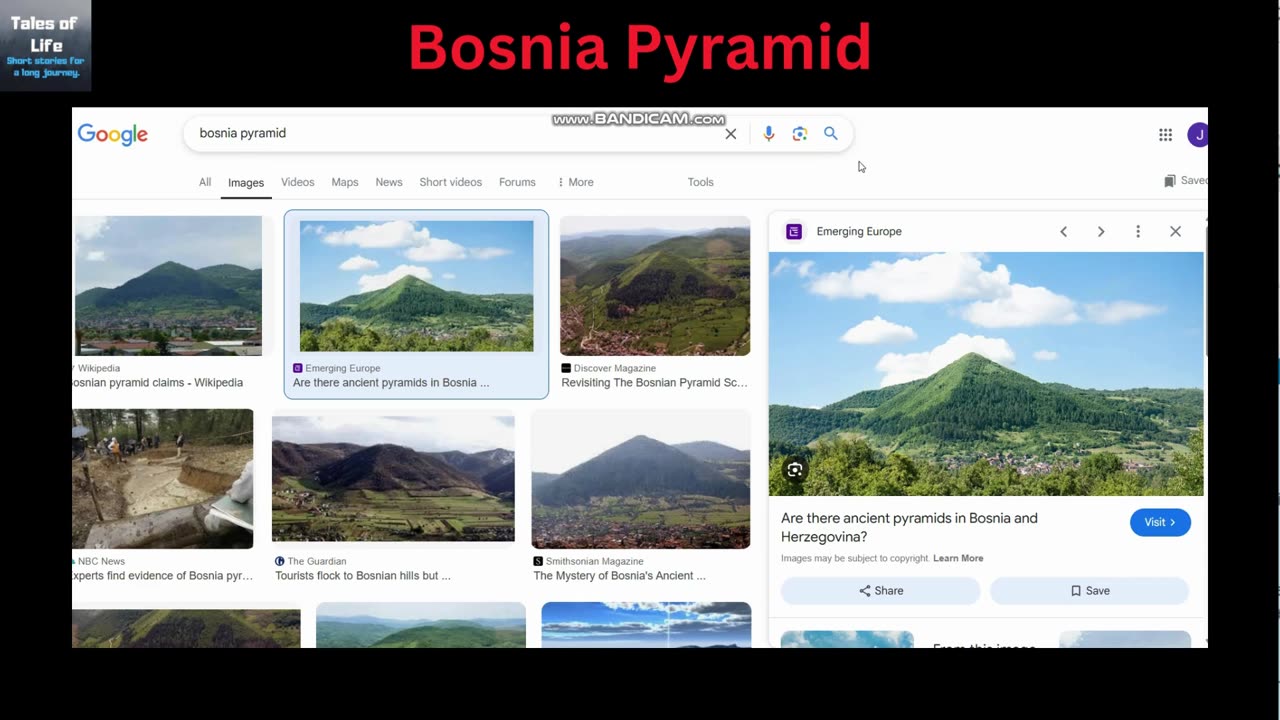Clear the search box with X icon
The width and height of the screenshot is (1280, 720).
[731, 134]
